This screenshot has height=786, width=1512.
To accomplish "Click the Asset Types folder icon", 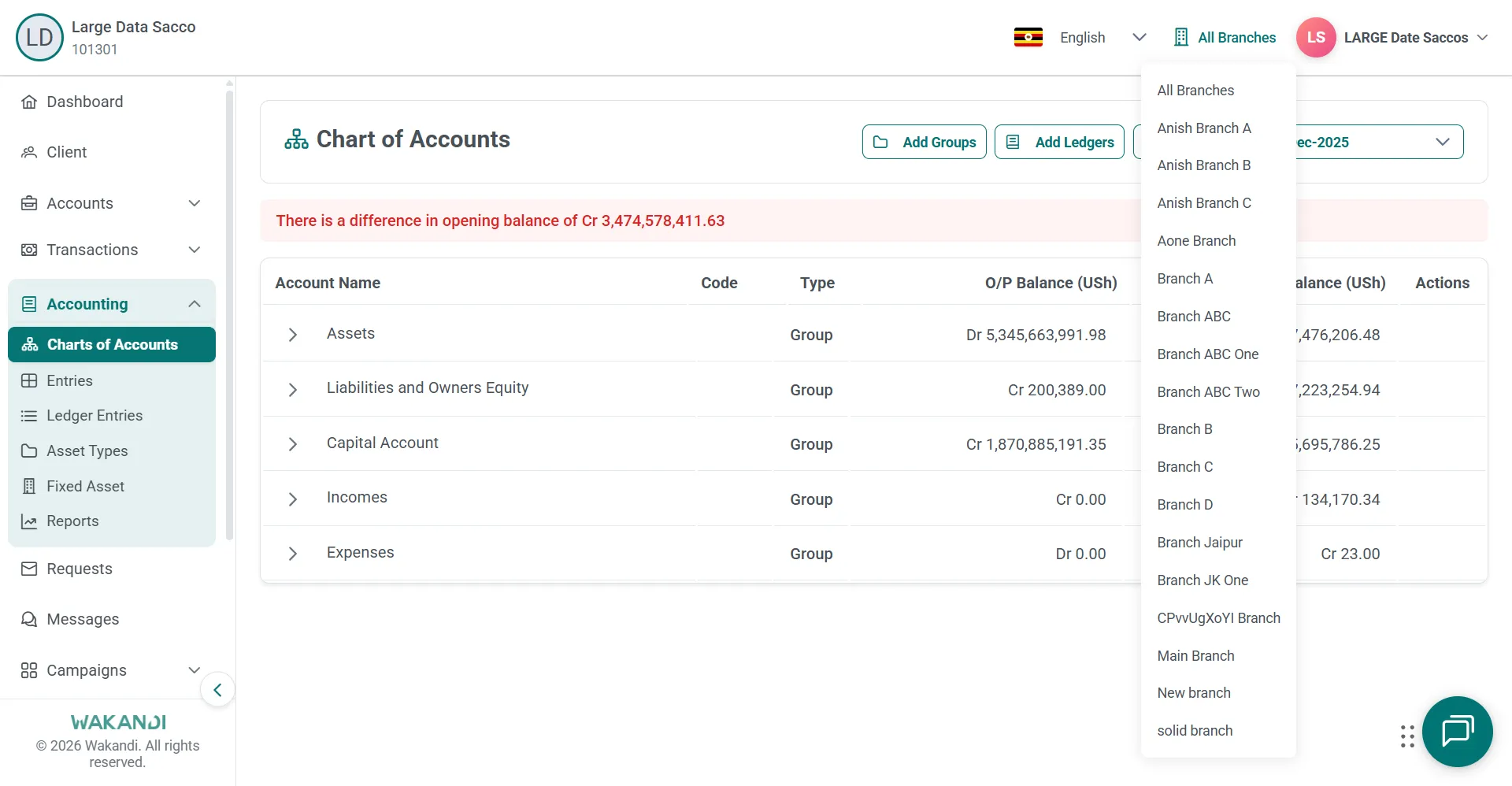I will coord(29,450).
